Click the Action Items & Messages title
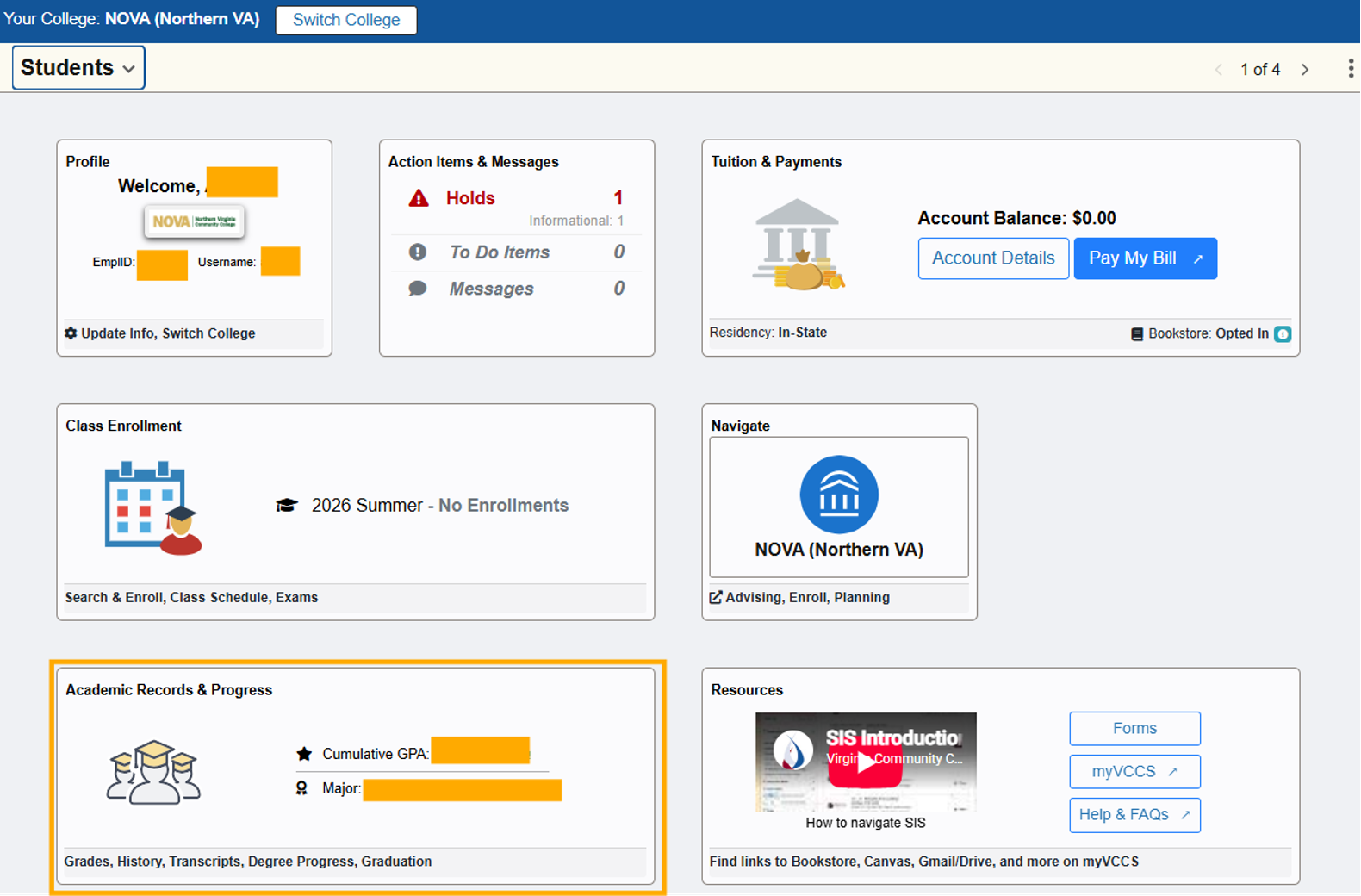This screenshot has width=1361, height=896. pyautogui.click(x=473, y=162)
